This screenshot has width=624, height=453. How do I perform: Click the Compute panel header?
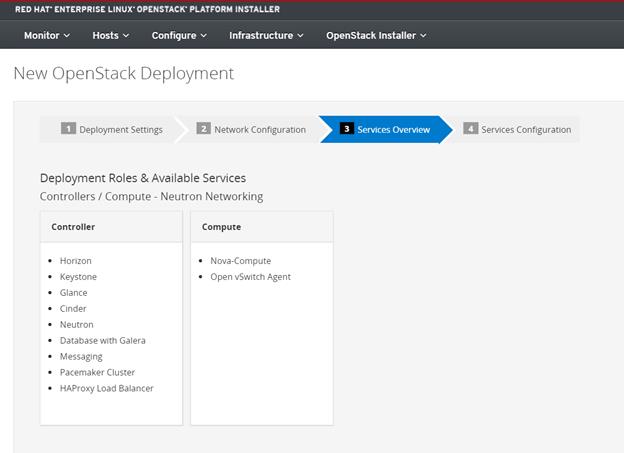262,227
